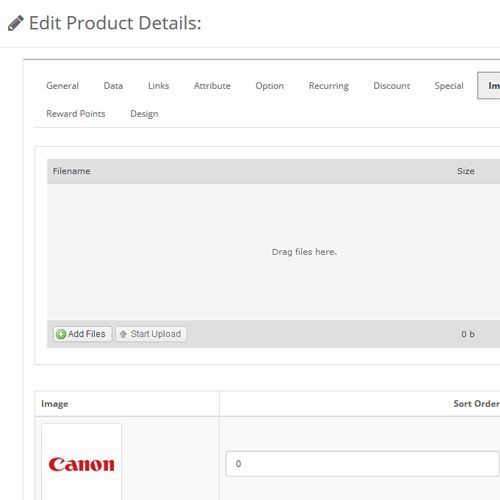Switch to the Data tab
The width and height of the screenshot is (500, 500).
(x=113, y=86)
